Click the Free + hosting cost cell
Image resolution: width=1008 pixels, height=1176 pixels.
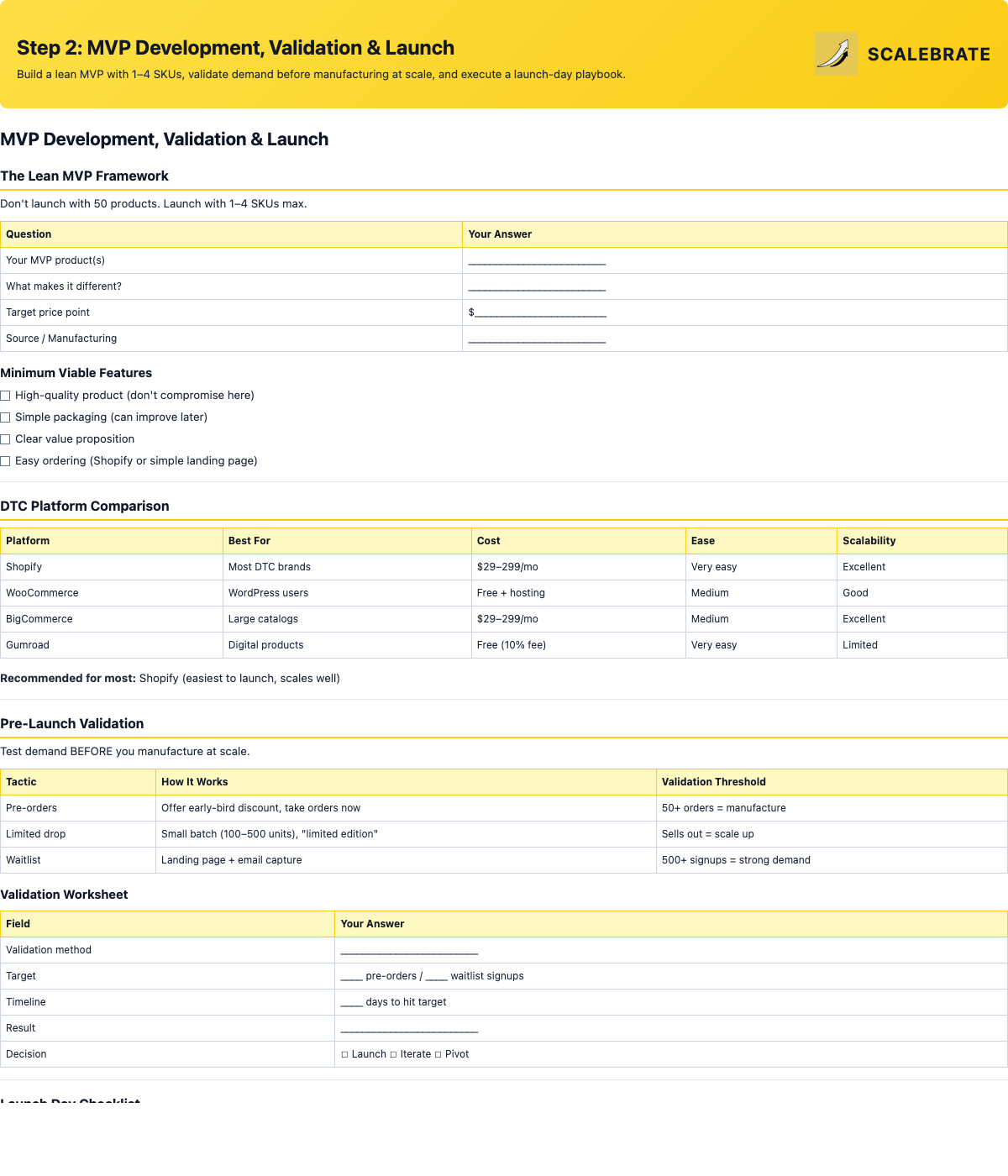[579, 593]
